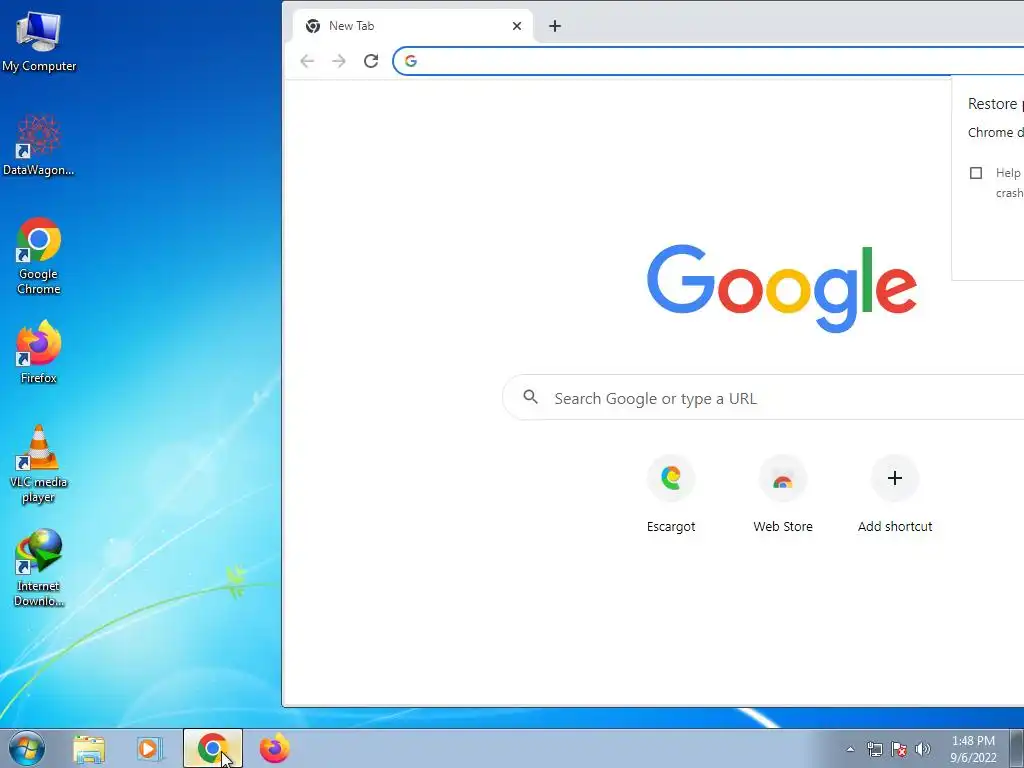Open the volume speaker tray icon
Viewport: 1024px width, 768px height.
point(923,749)
